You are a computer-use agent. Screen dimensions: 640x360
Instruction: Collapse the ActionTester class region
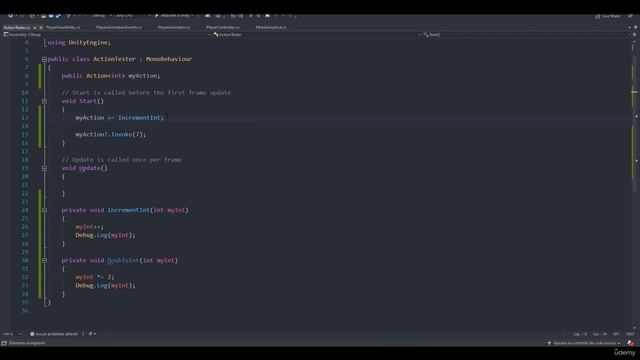coord(44,59)
